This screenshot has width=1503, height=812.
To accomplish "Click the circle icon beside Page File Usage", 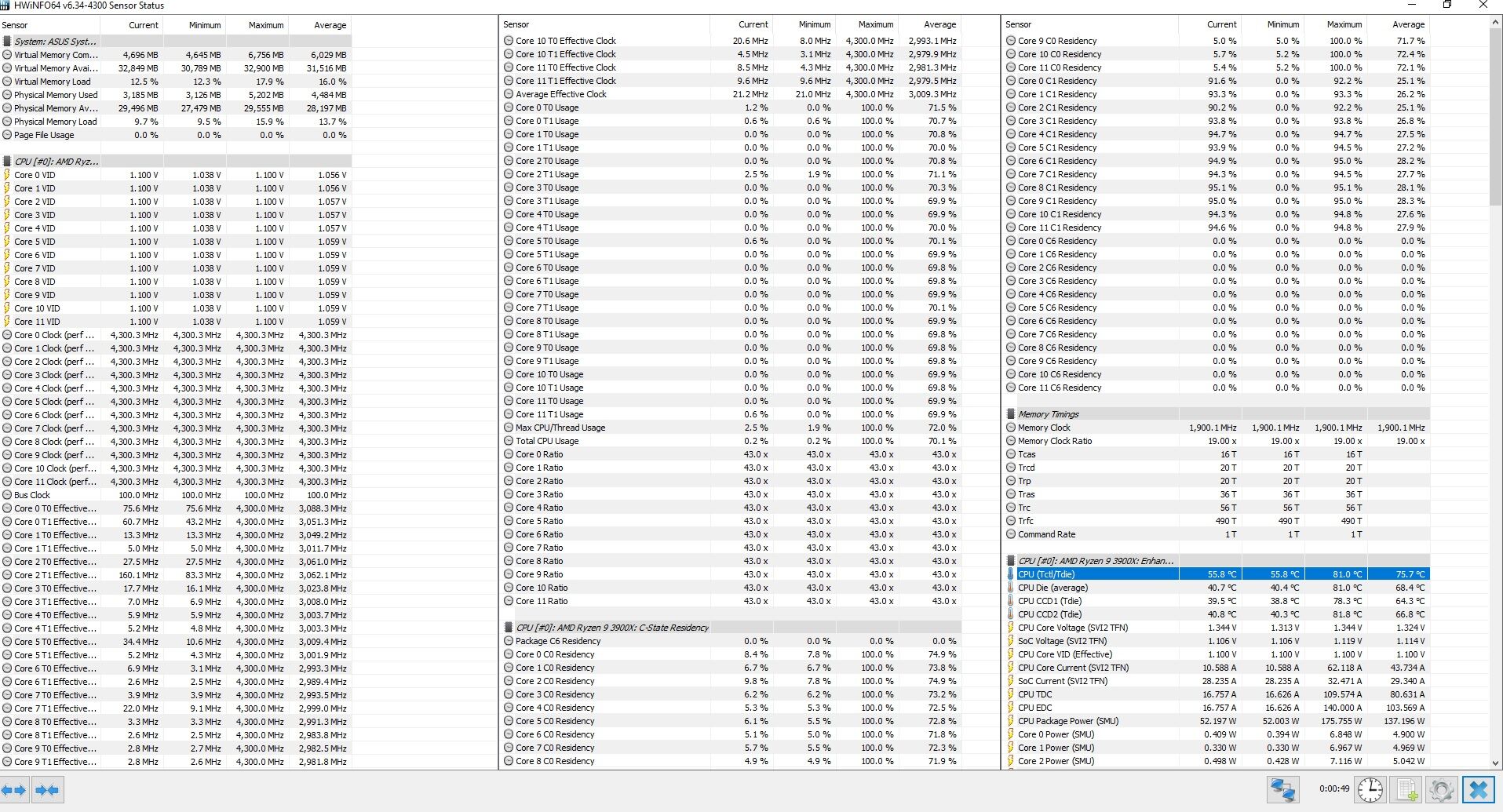I will [x=7, y=135].
